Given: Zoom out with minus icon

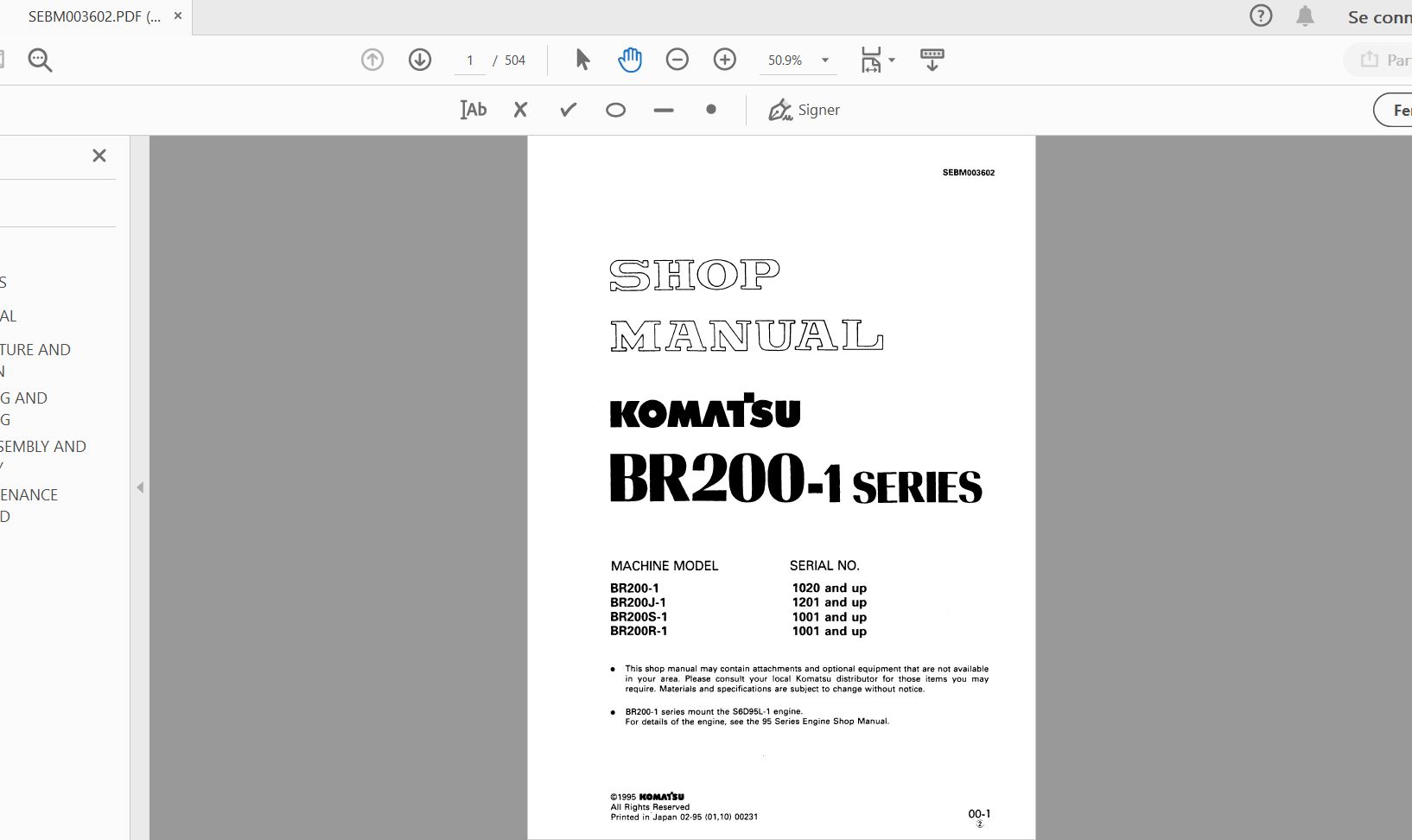Looking at the screenshot, I should coord(677,60).
